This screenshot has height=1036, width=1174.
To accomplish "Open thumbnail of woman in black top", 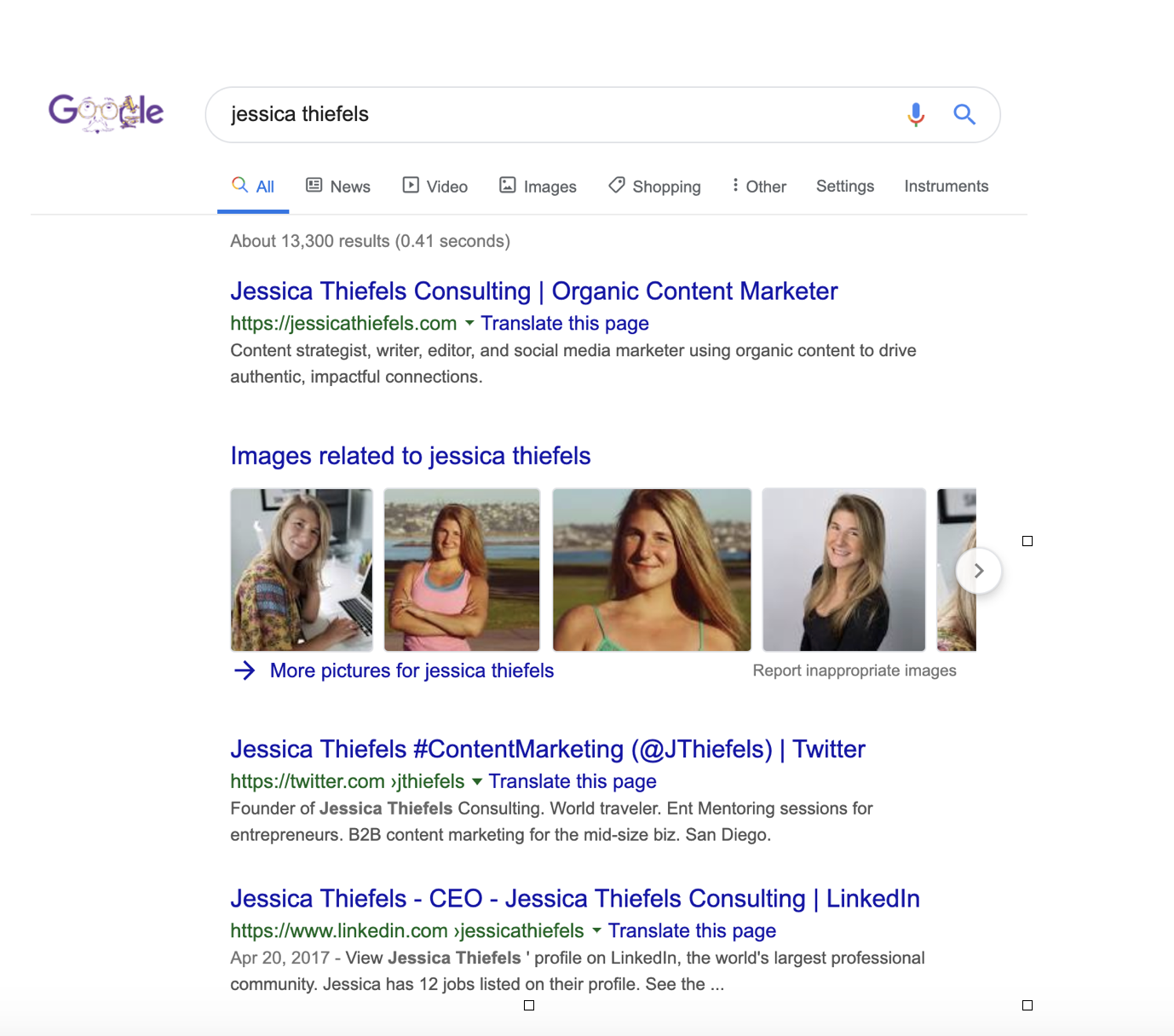I will click(844, 570).
